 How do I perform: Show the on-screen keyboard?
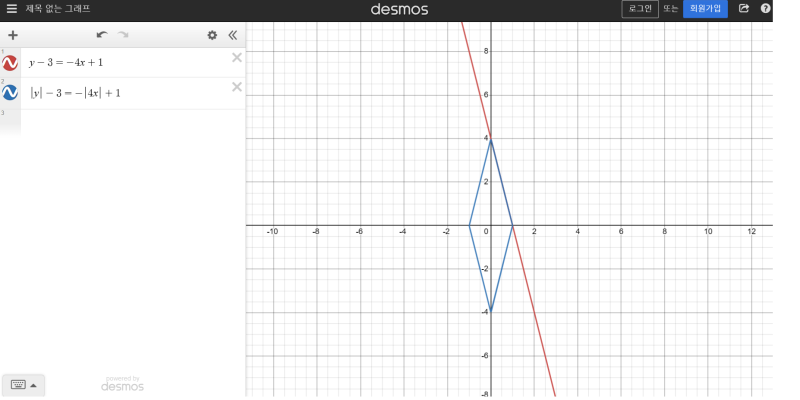click(x=23, y=385)
